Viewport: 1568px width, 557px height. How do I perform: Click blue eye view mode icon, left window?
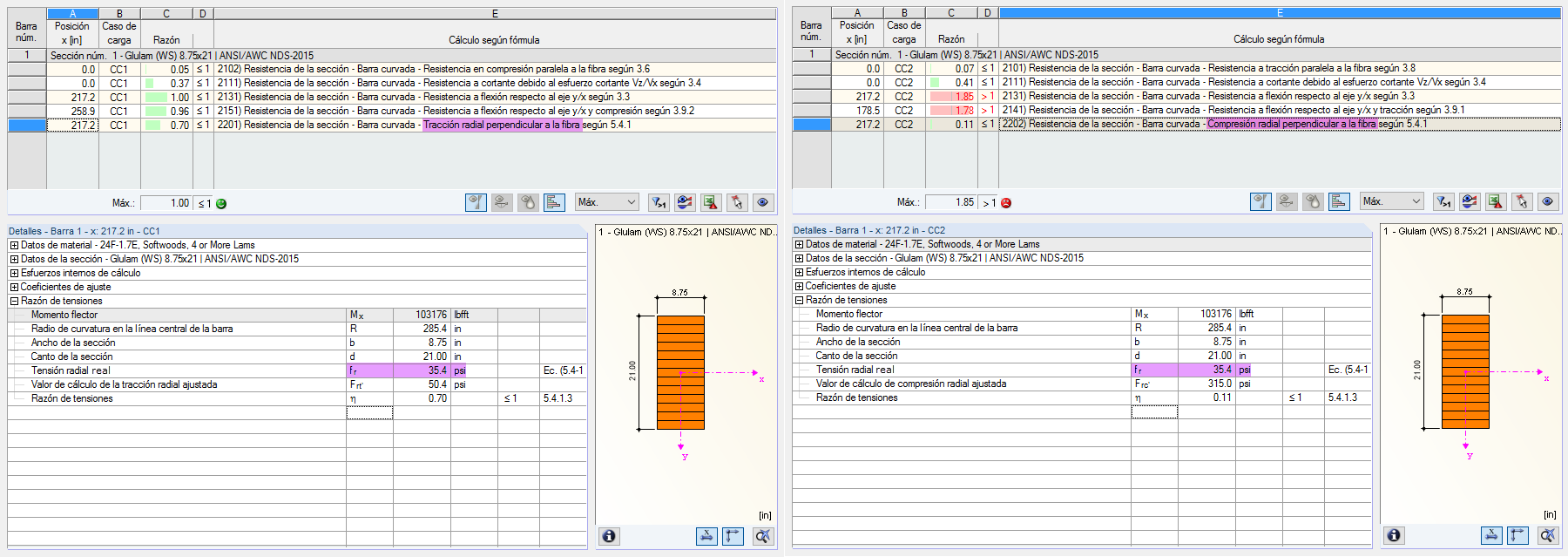tap(763, 202)
